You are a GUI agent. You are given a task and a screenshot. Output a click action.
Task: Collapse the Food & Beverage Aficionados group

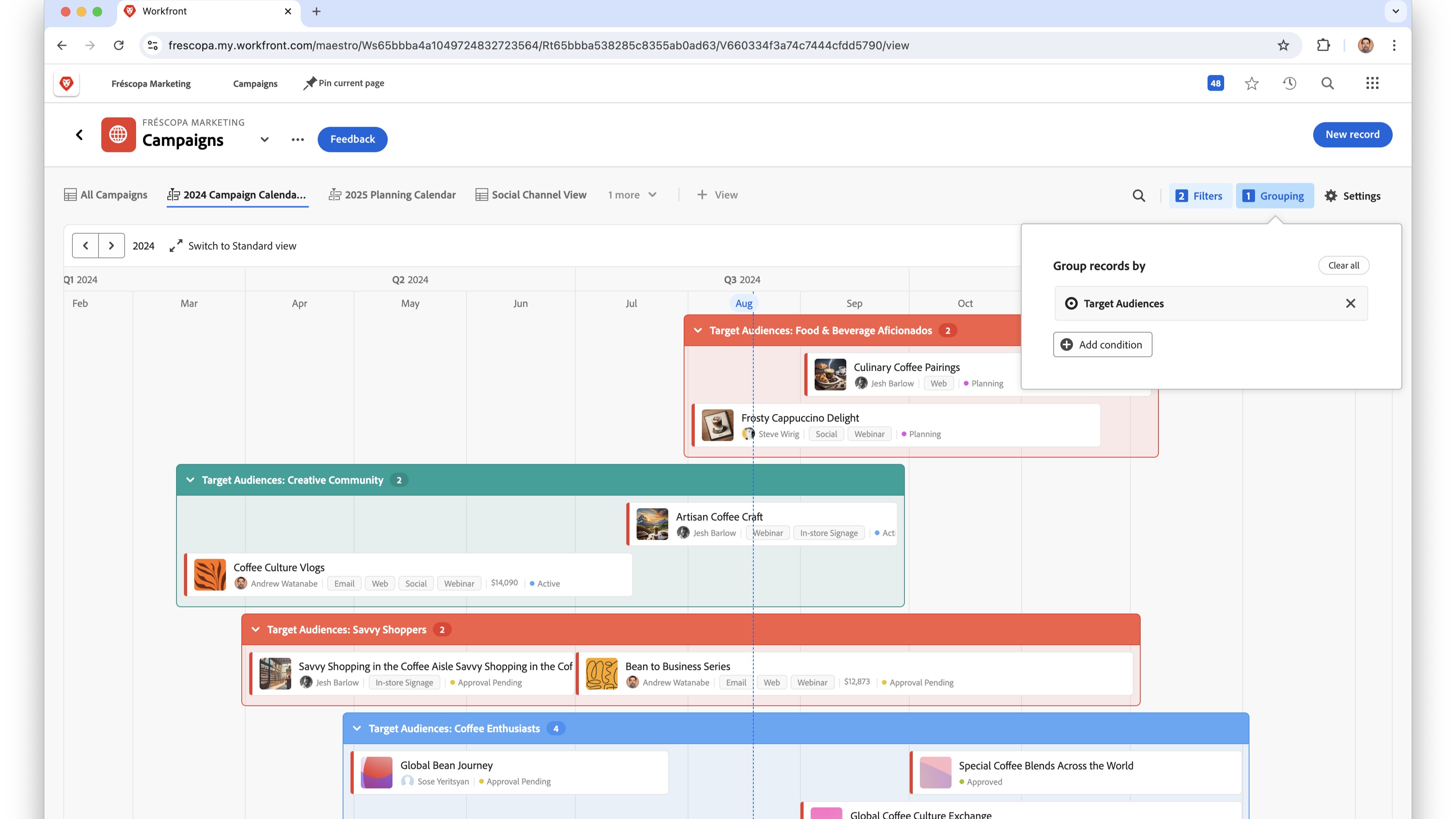click(697, 330)
